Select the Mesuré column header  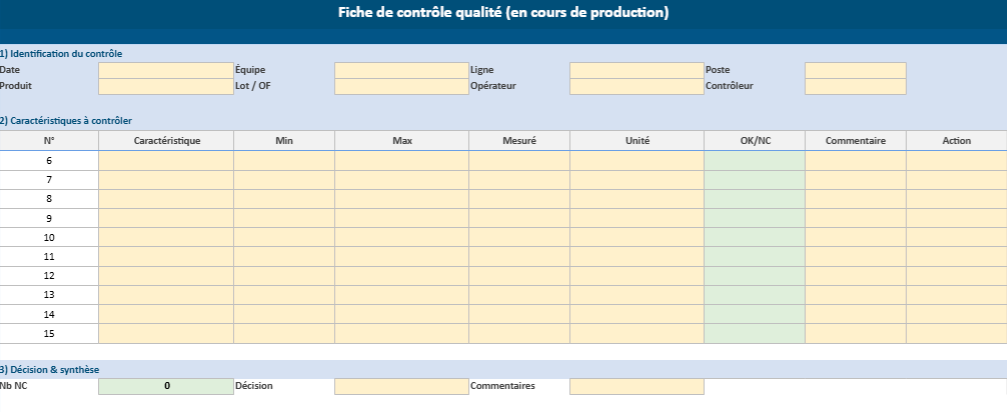pos(519,141)
